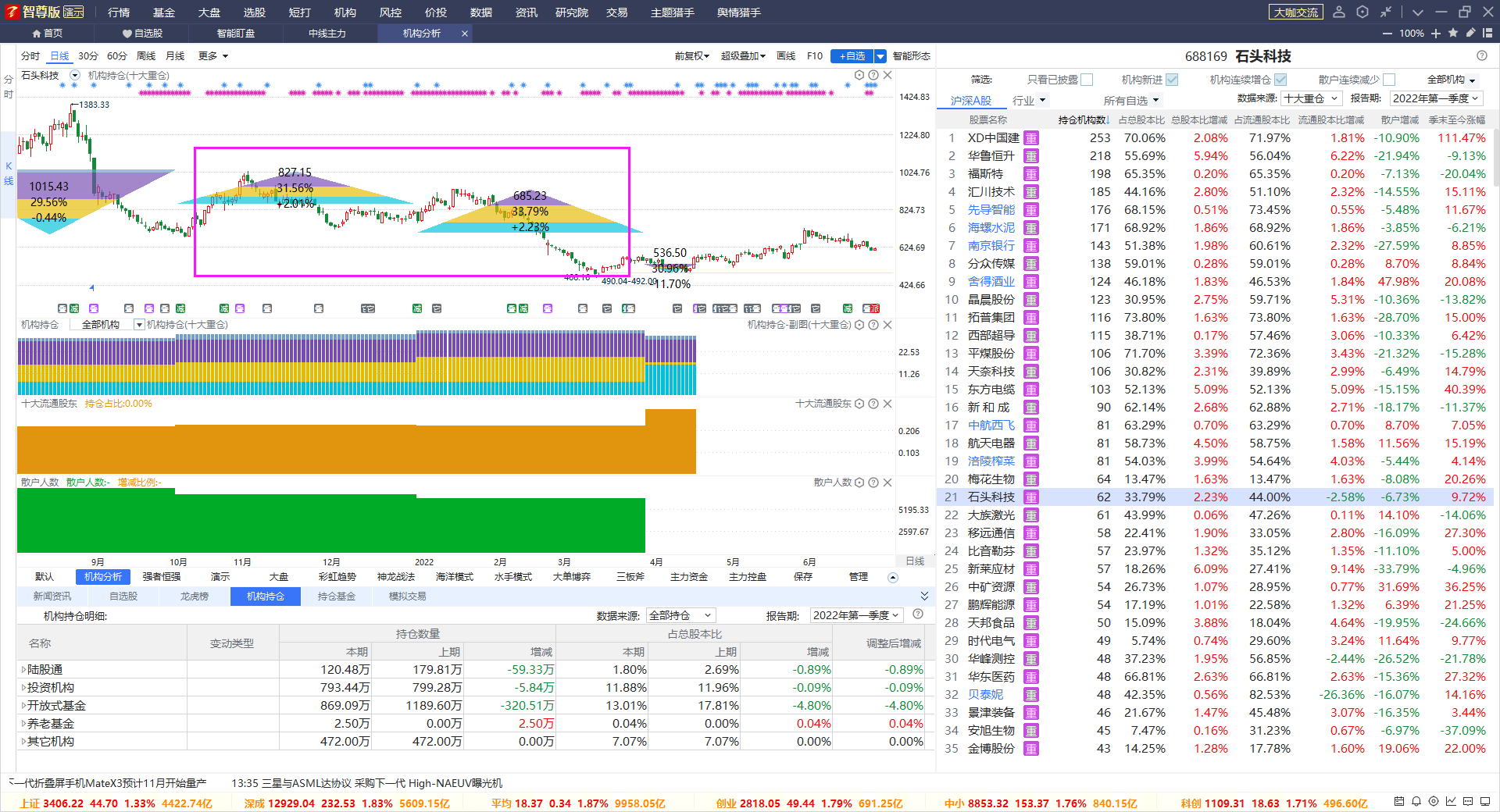Select 持仓基金 tab in bottom panel
This screenshot has height=812, width=1500.
coord(337,596)
